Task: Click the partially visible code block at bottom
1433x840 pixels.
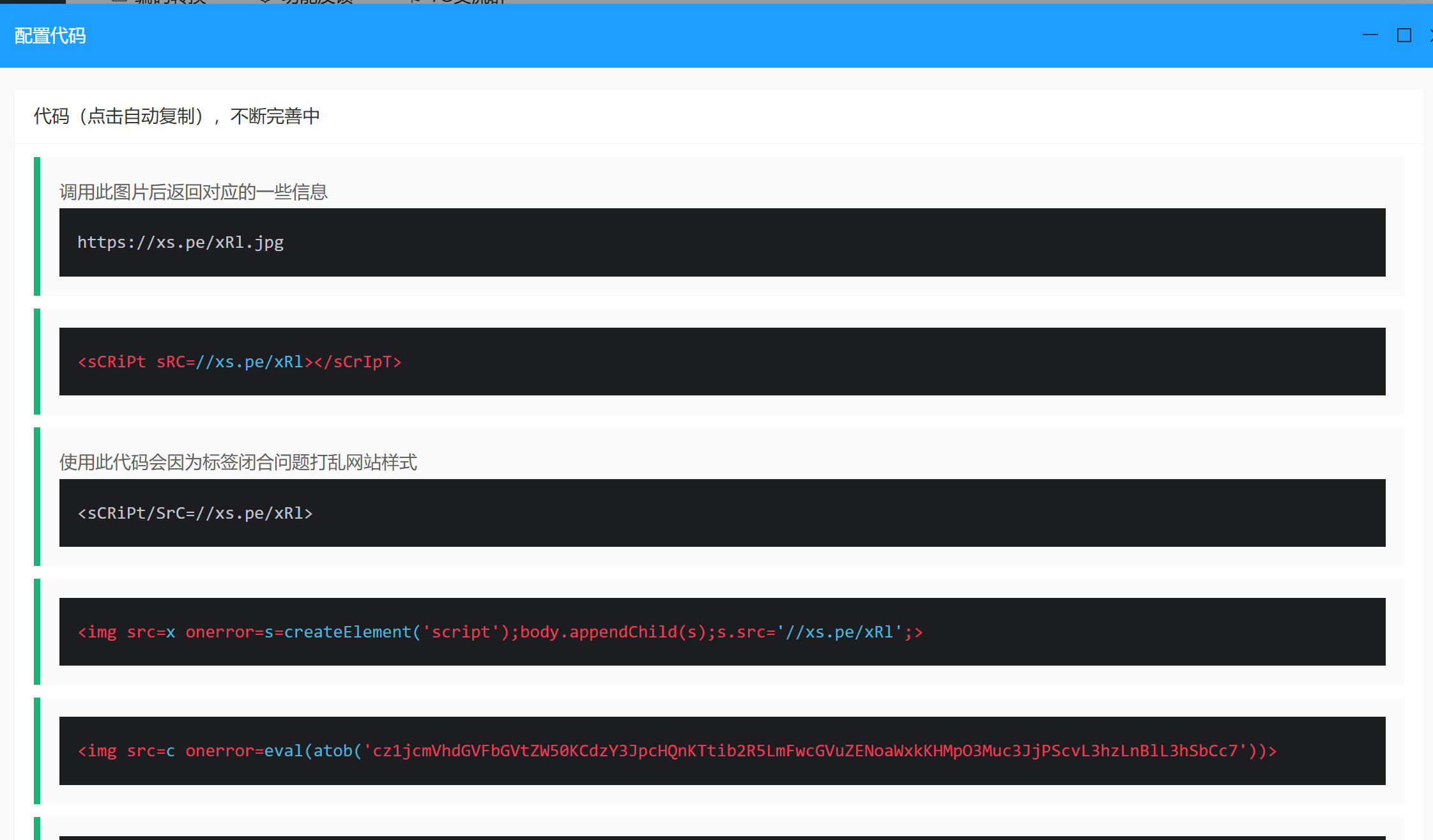Action: (x=722, y=837)
